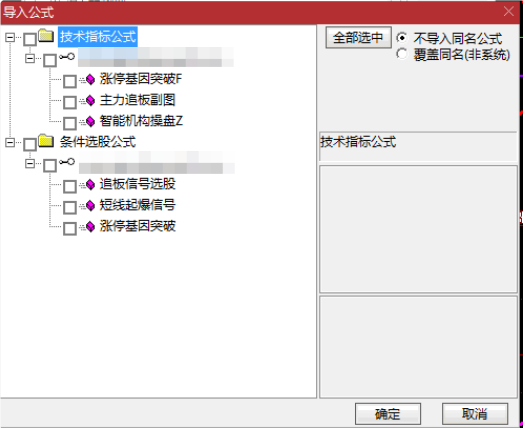Click the yellow folder icon beside 技术指标公式
The height and width of the screenshot is (429, 525).
pos(46,35)
